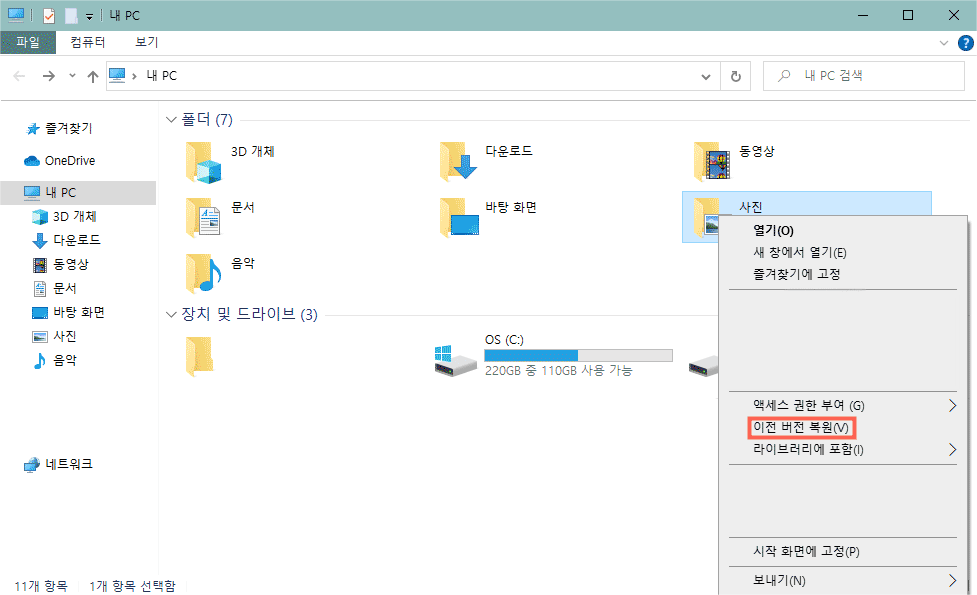Open the 동영상 folder icon

(711, 161)
